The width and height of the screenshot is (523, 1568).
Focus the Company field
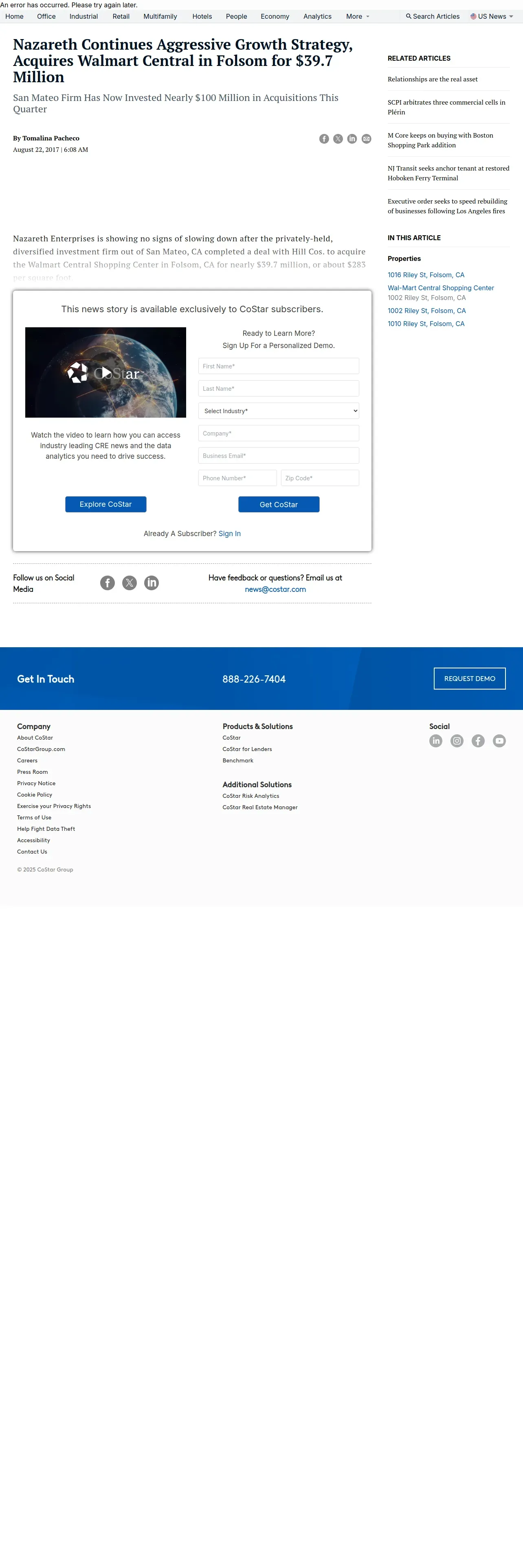[x=279, y=434]
